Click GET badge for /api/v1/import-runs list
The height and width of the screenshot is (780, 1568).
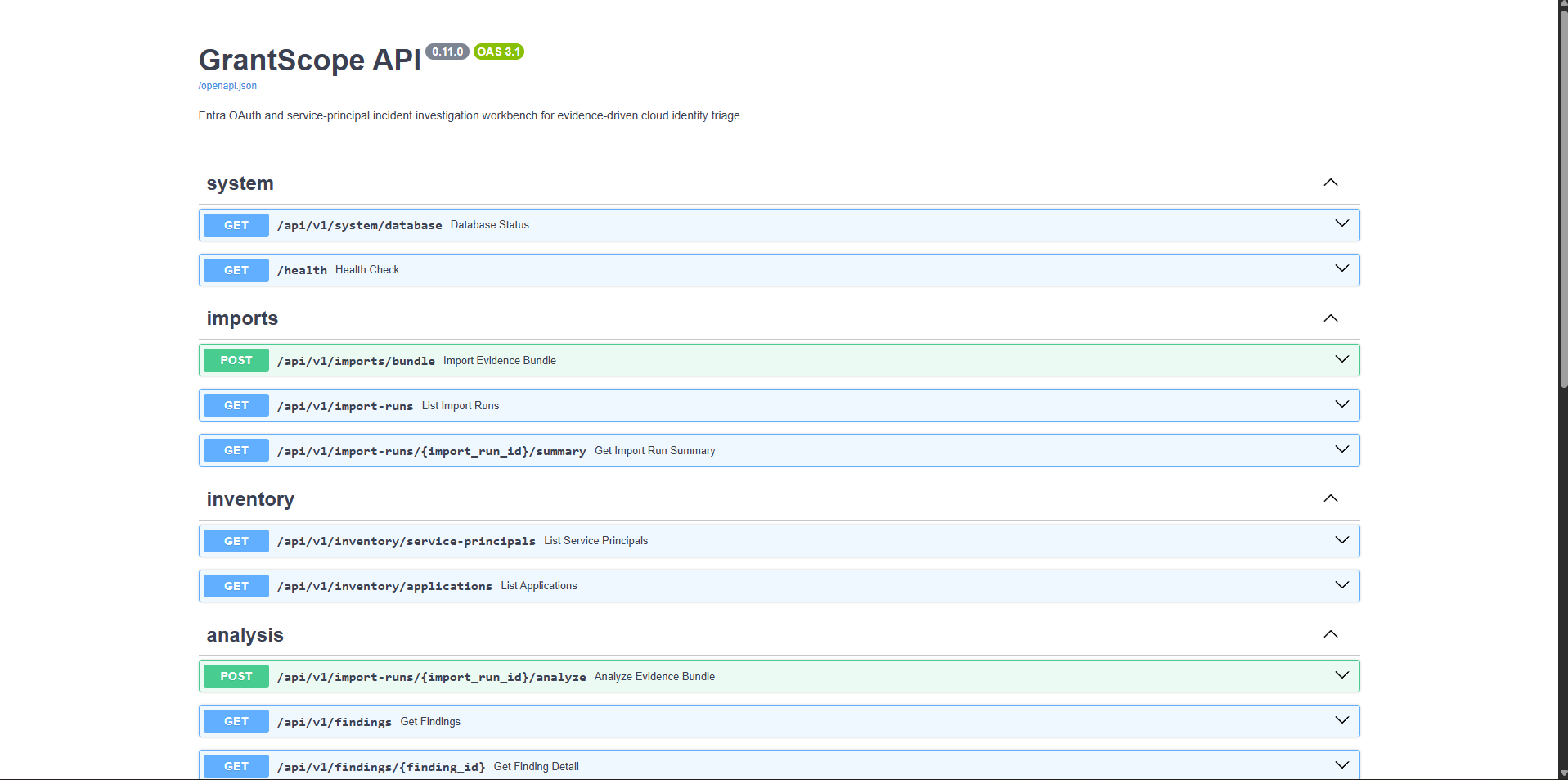point(236,405)
